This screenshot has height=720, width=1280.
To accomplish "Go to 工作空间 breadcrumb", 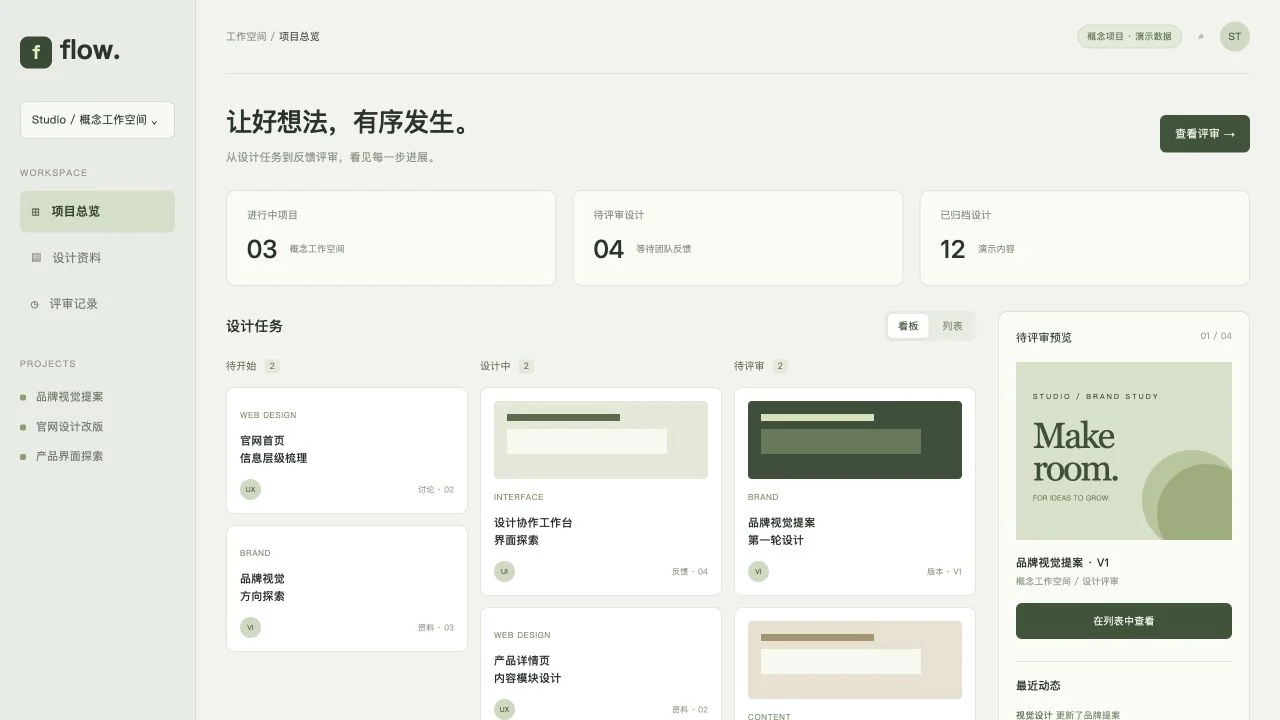I will (x=246, y=37).
